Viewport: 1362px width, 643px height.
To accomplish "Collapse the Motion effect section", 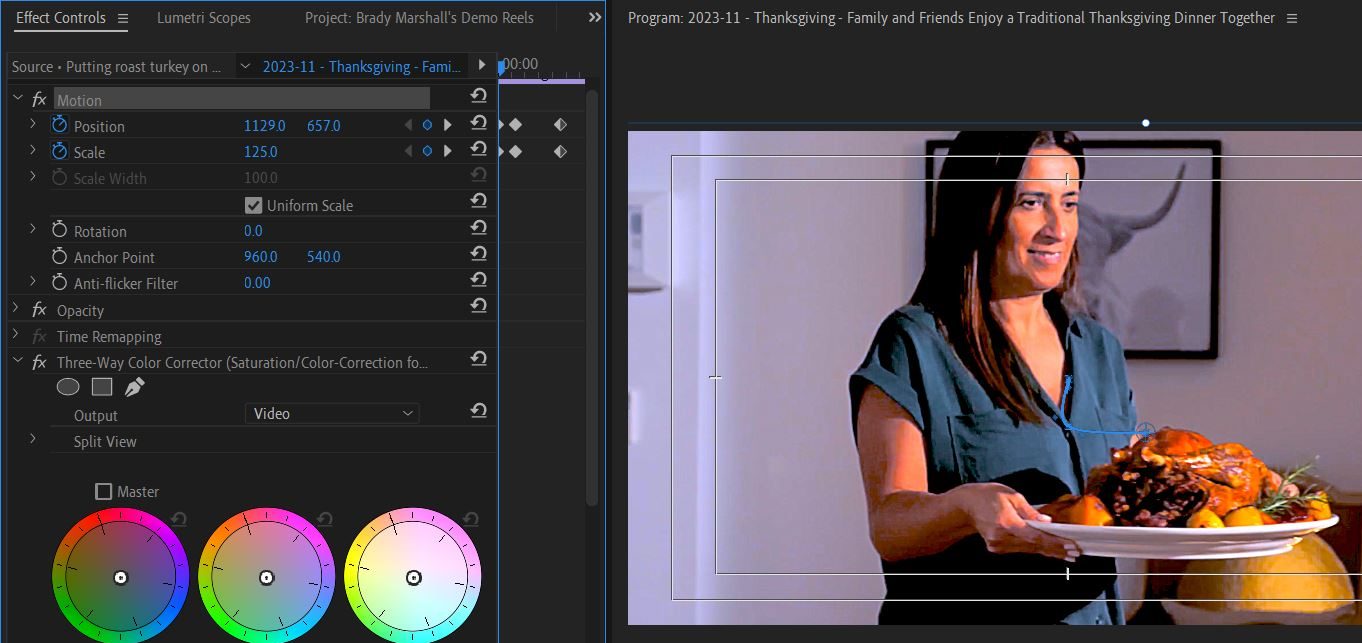I will [17, 98].
